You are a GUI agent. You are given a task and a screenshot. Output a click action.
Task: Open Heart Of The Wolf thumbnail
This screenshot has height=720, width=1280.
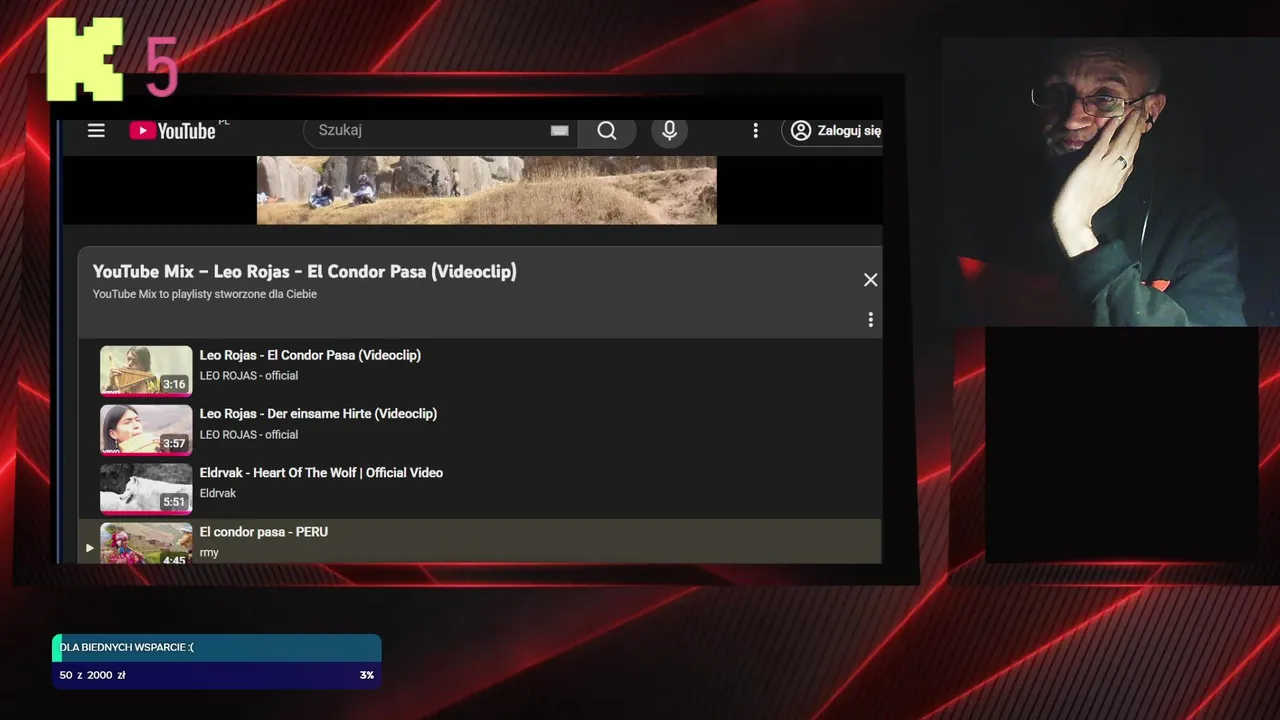coord(146,489)
